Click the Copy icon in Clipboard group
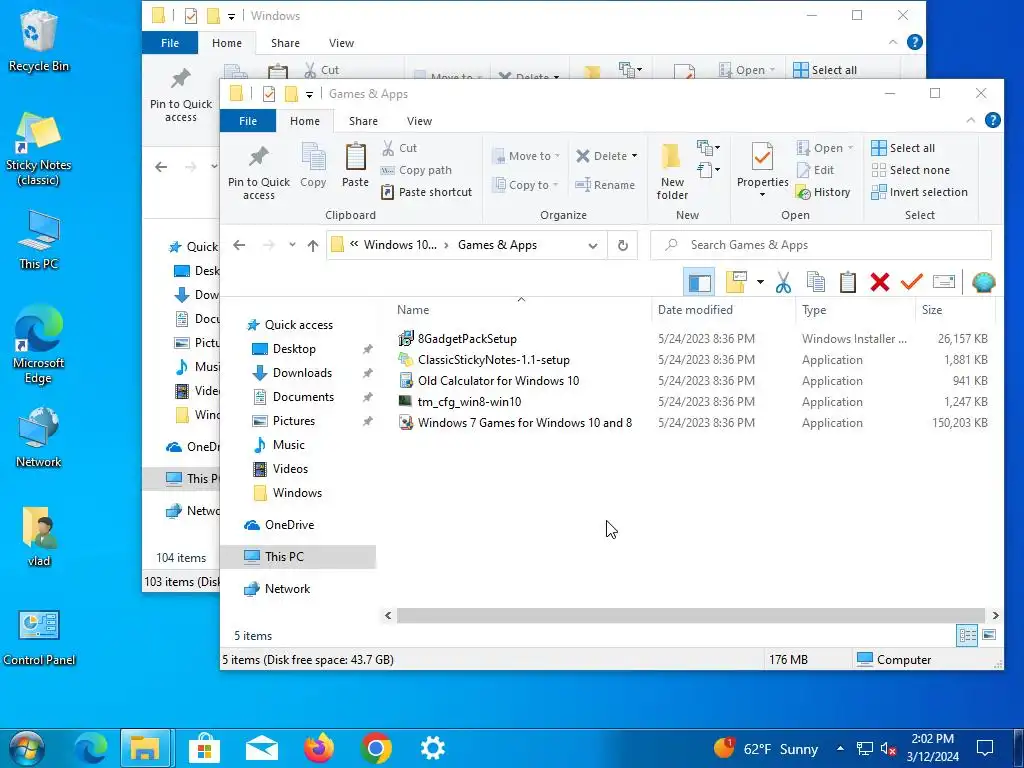Viewport: 1024px width, 768px height. tap(313, 166)
